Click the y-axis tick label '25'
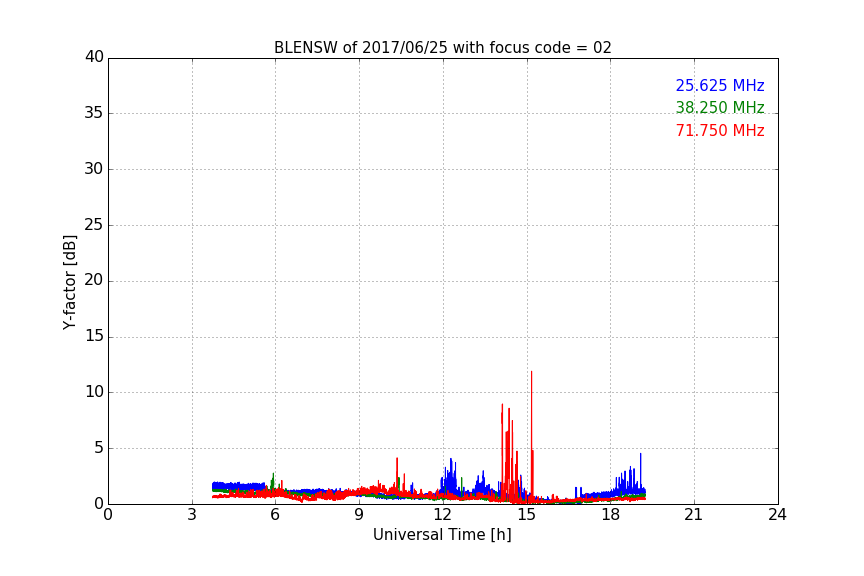The image size is (864, 576). coord(94,224)
